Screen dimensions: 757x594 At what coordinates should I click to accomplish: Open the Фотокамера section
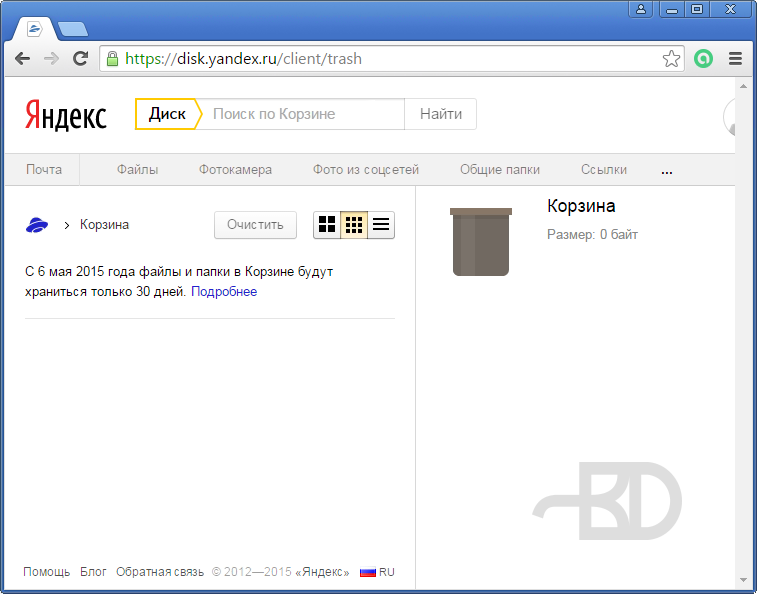236,170
